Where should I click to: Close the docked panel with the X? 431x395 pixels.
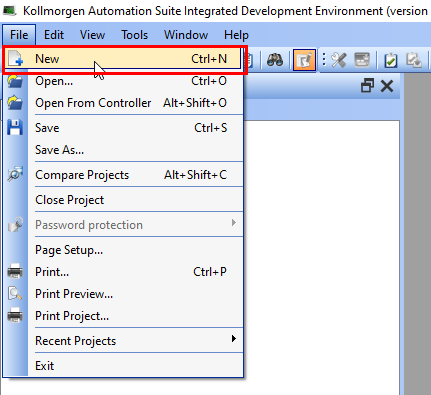tap(387, 86)
